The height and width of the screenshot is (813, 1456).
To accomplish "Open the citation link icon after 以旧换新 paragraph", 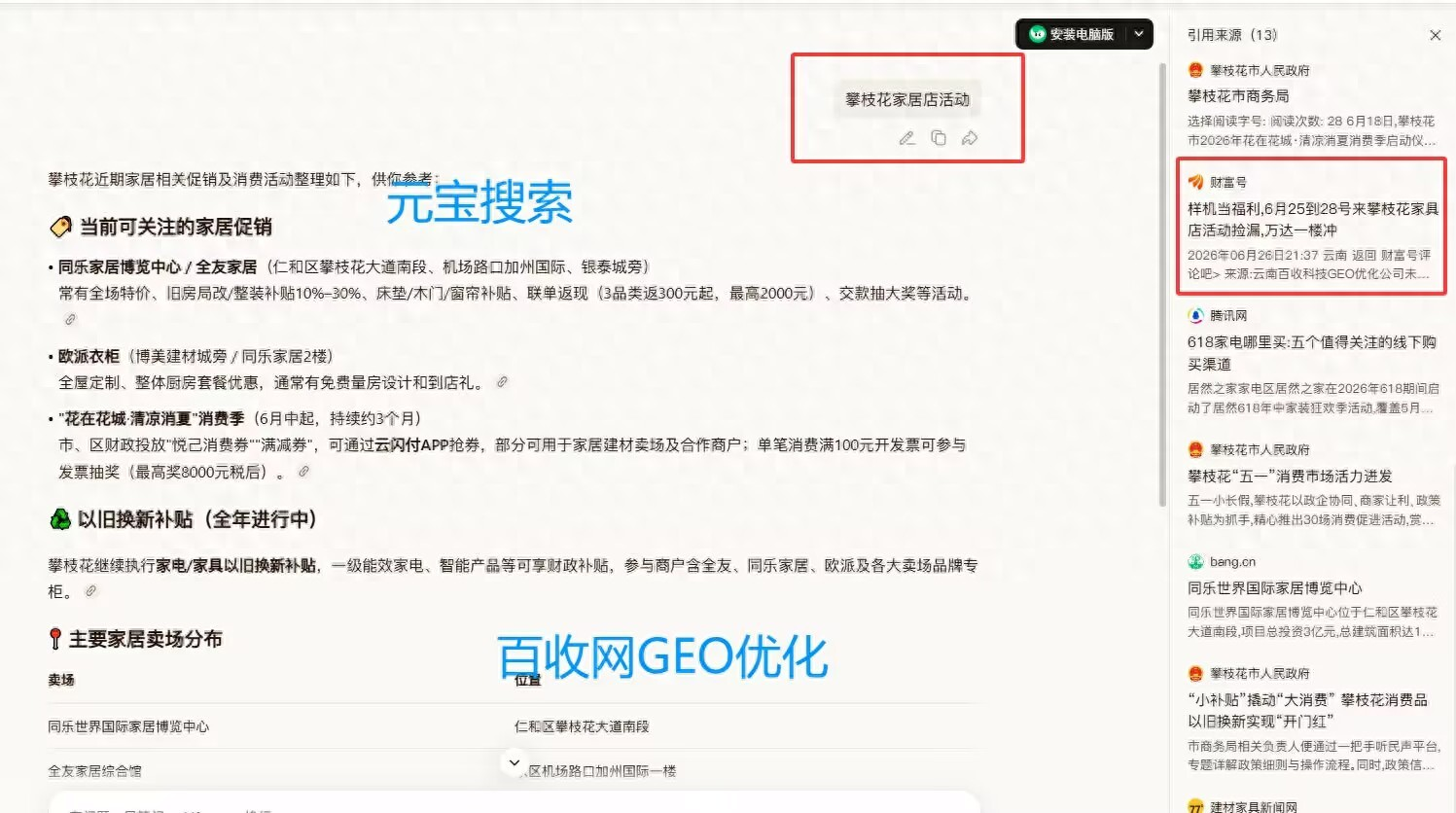I will pos(90,591).
